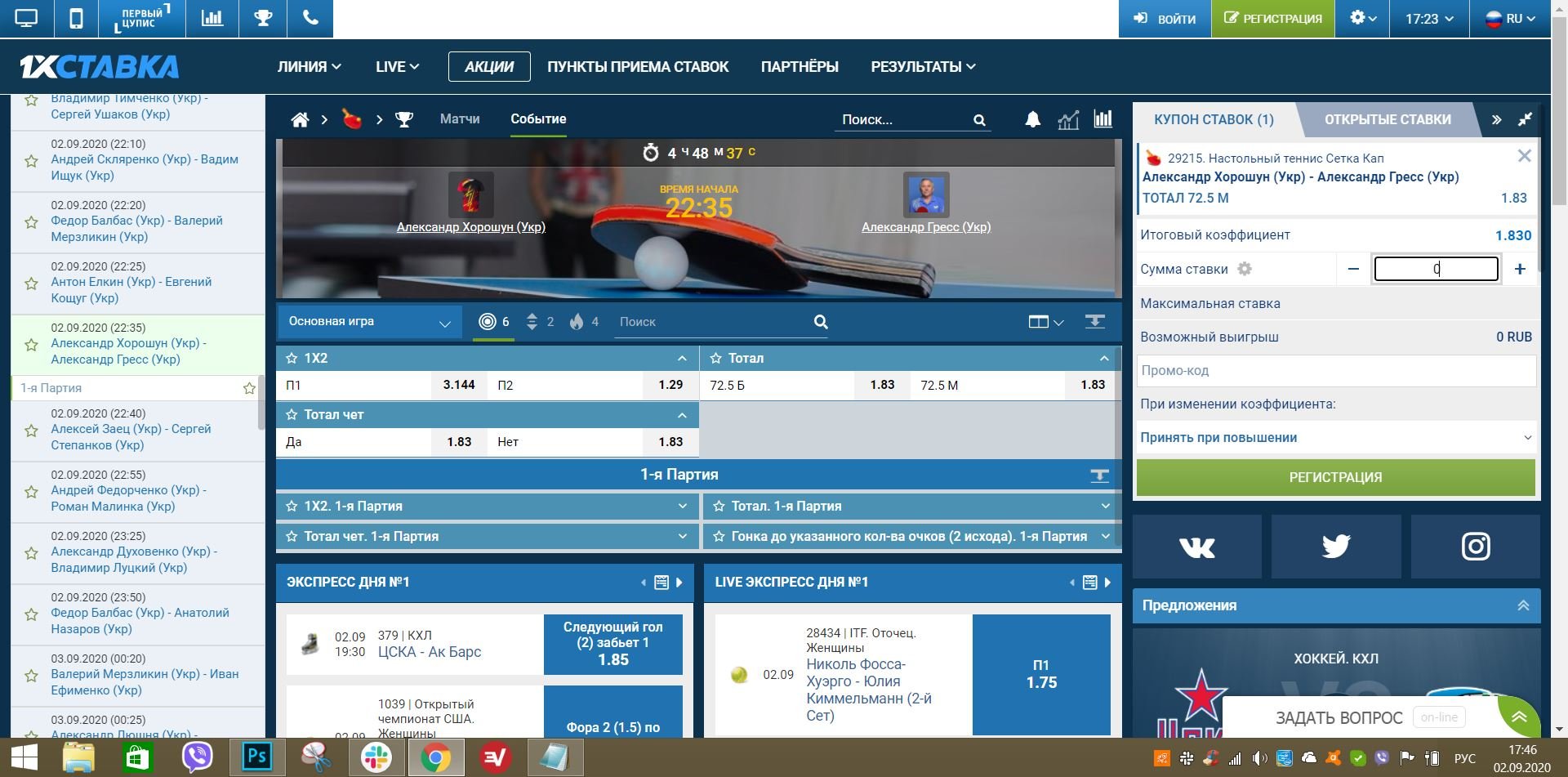Click the Промо-код input field

pos(1335,371)
